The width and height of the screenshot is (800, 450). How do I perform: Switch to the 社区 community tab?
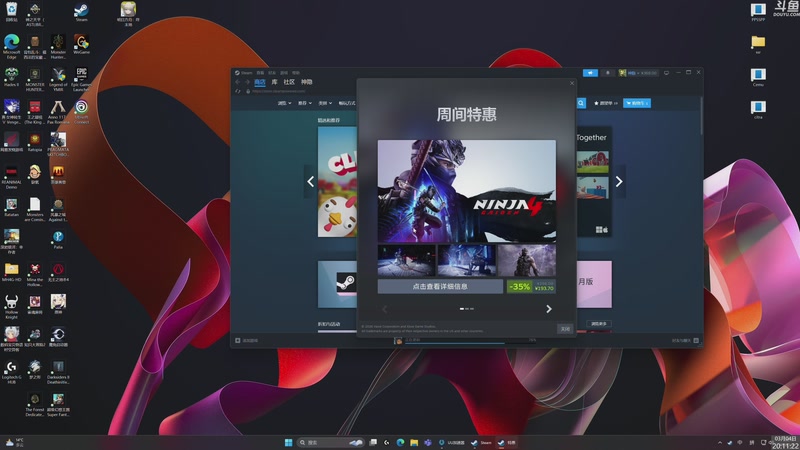(289, 82)
